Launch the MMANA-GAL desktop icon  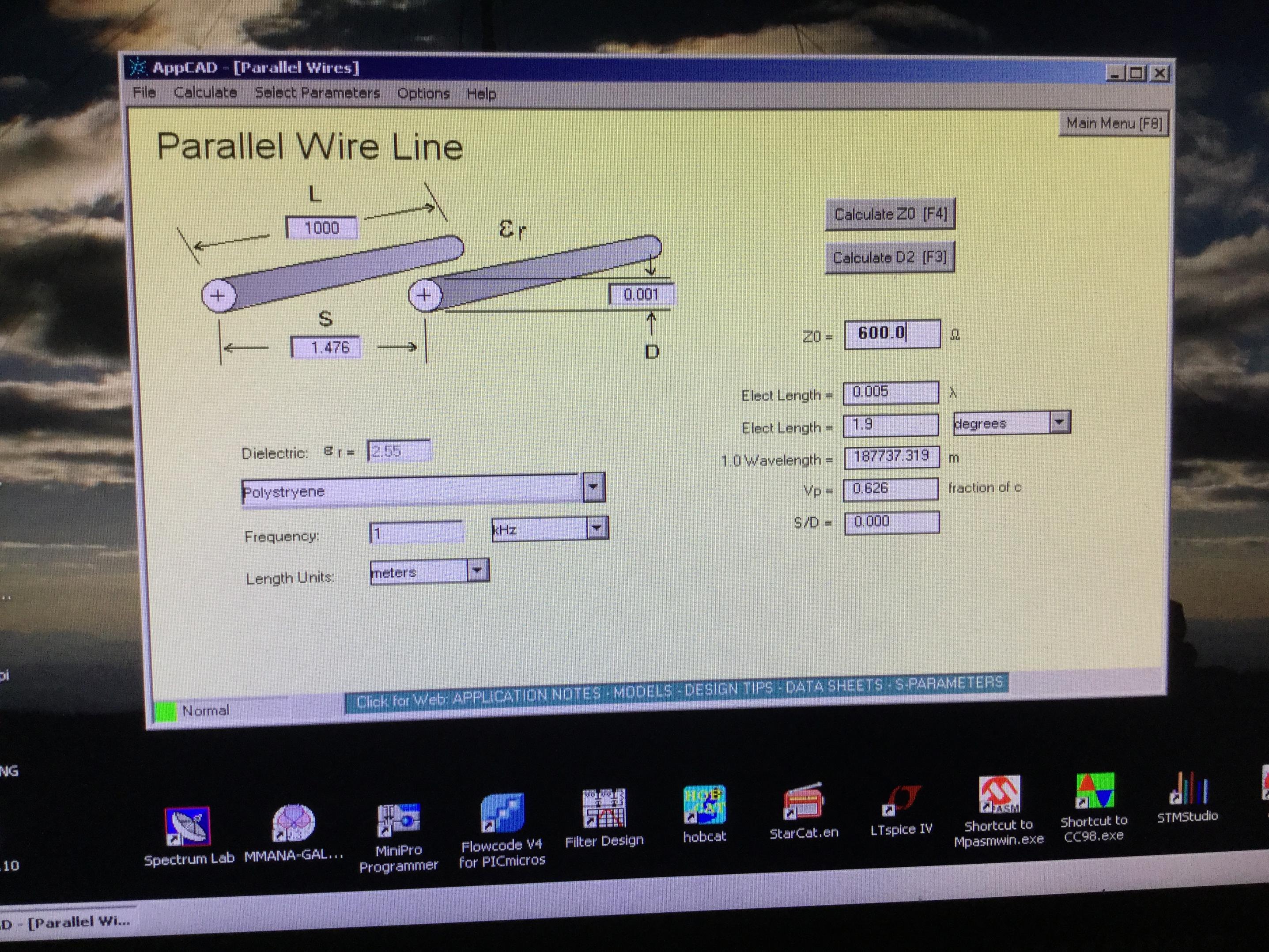(x=293, y=832)
